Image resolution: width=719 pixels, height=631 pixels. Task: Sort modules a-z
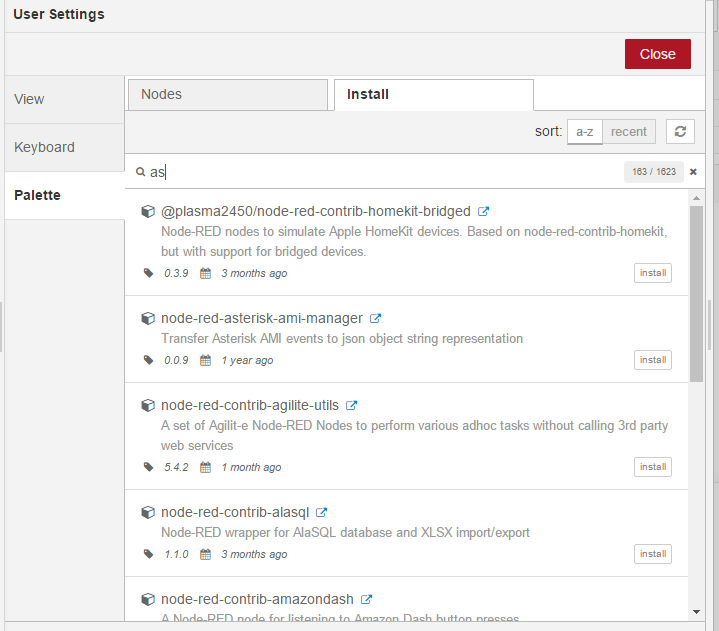point(585,132)
